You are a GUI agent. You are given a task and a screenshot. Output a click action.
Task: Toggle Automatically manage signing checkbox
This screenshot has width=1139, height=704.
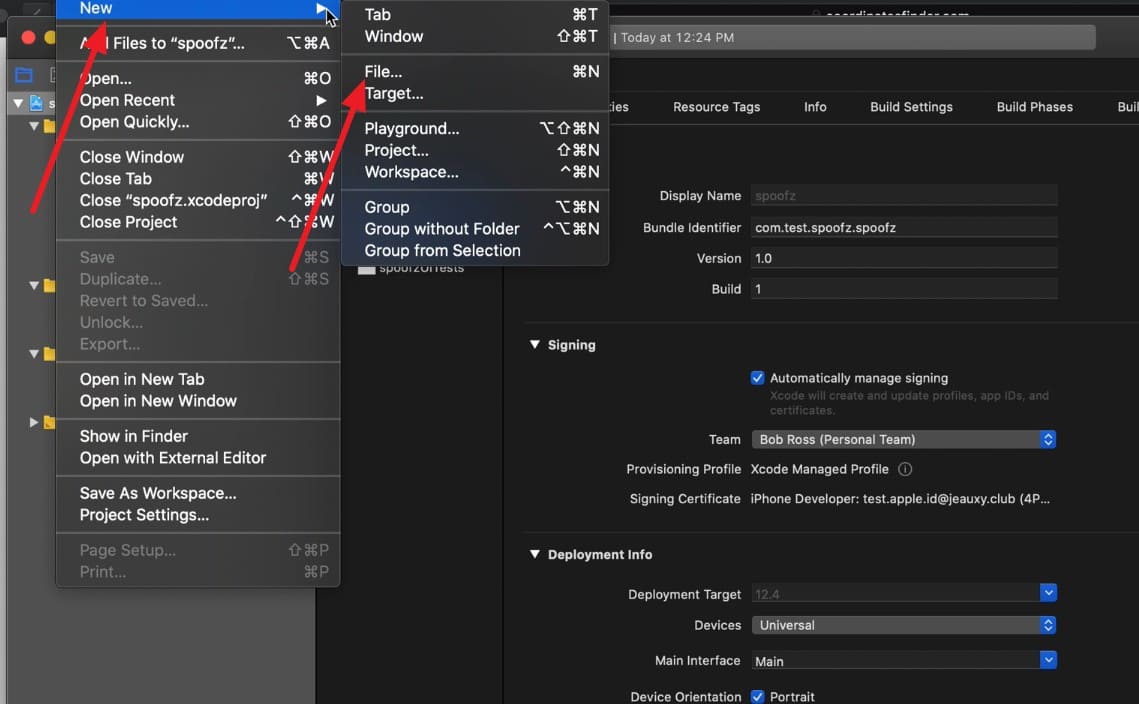coord(758,378)
